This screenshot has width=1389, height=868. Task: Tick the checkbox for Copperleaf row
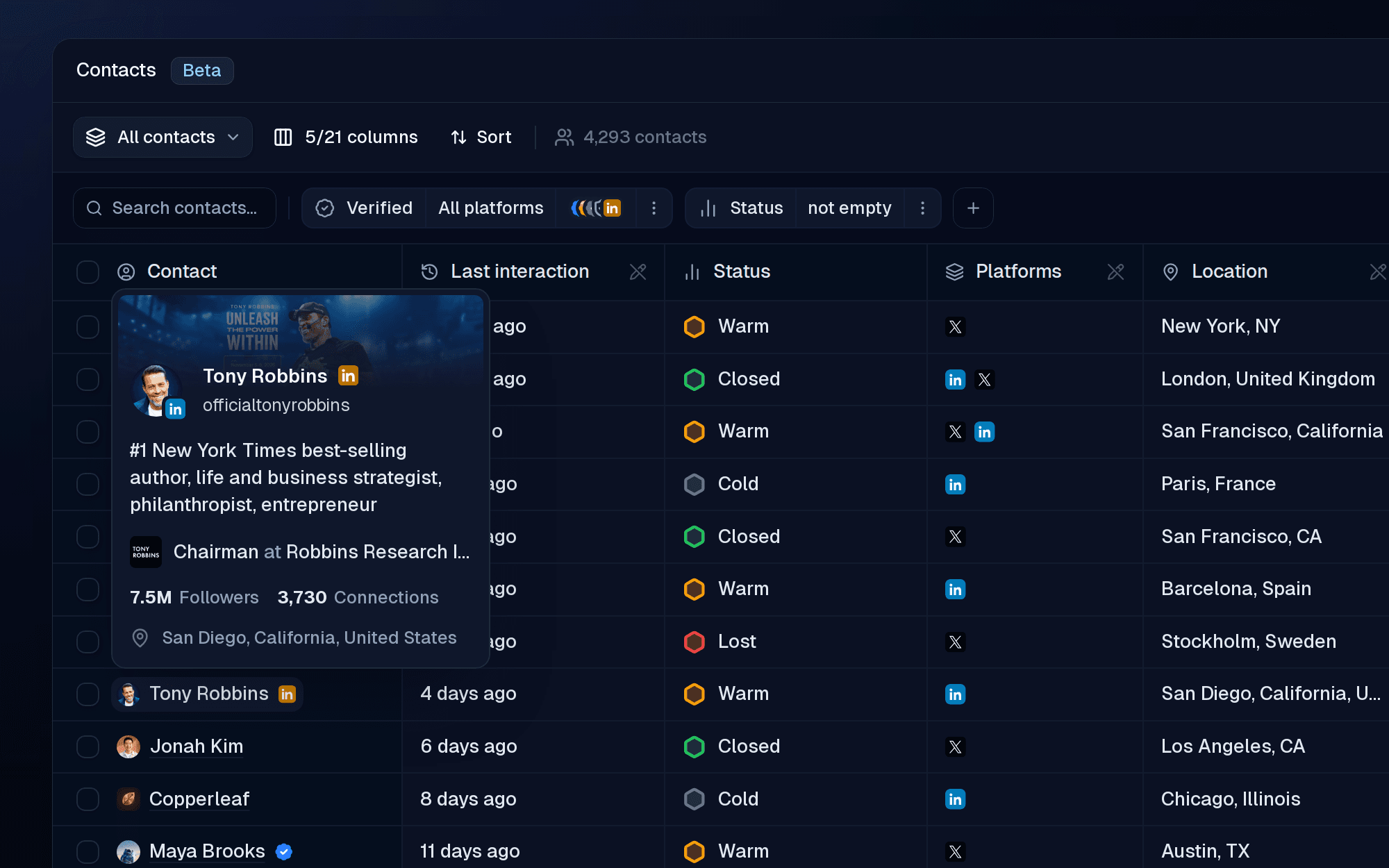(x=88, y=799)
